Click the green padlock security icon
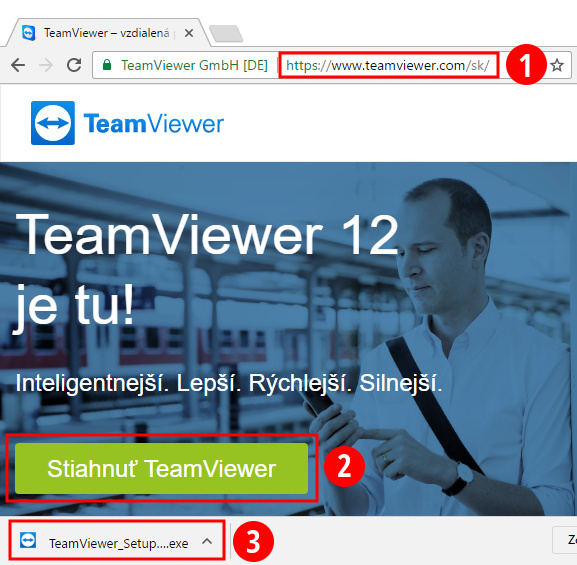 click(x=107, y=65)
